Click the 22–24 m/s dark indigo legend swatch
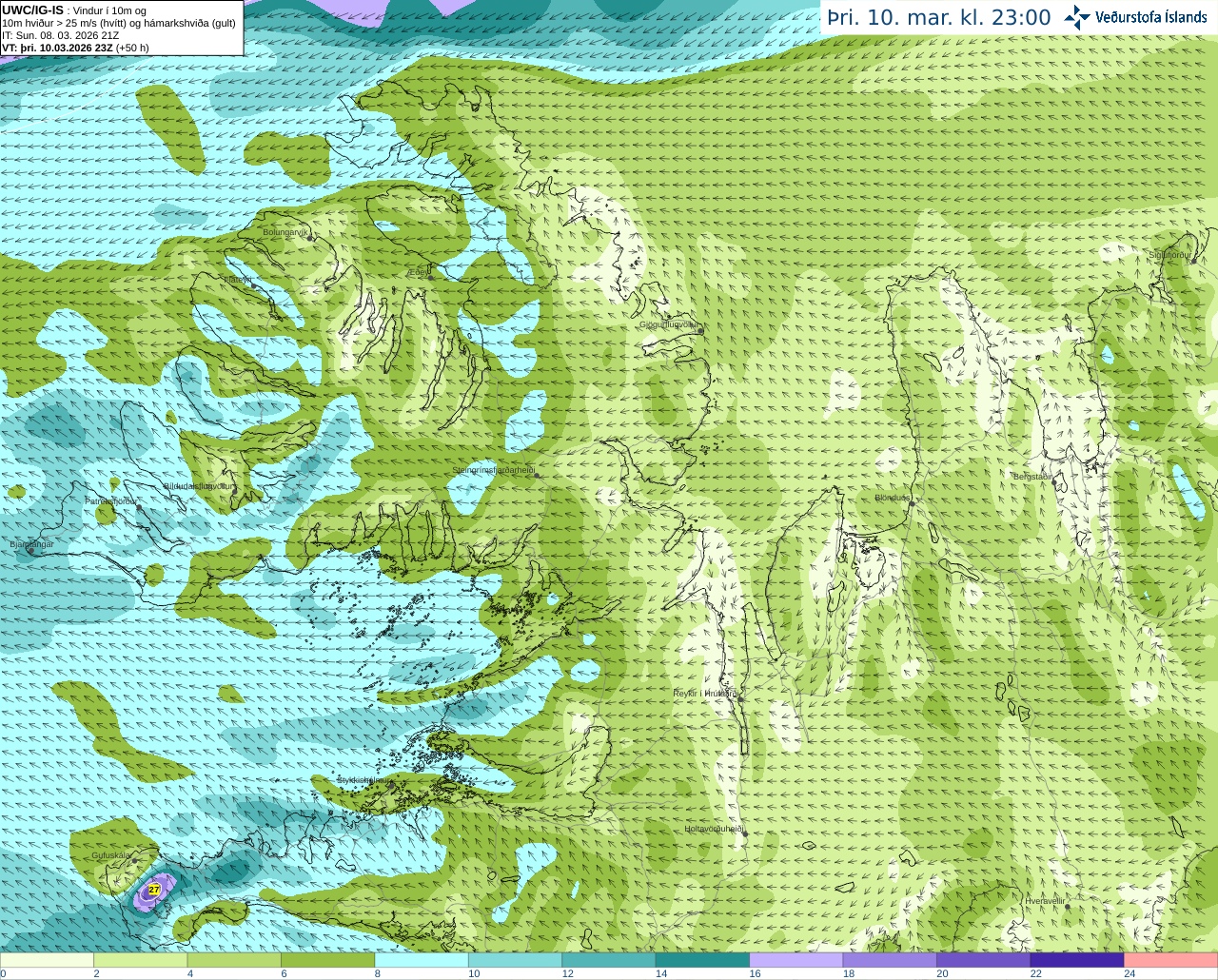The image size is (1218, 980). click(x=1077, y=960)
